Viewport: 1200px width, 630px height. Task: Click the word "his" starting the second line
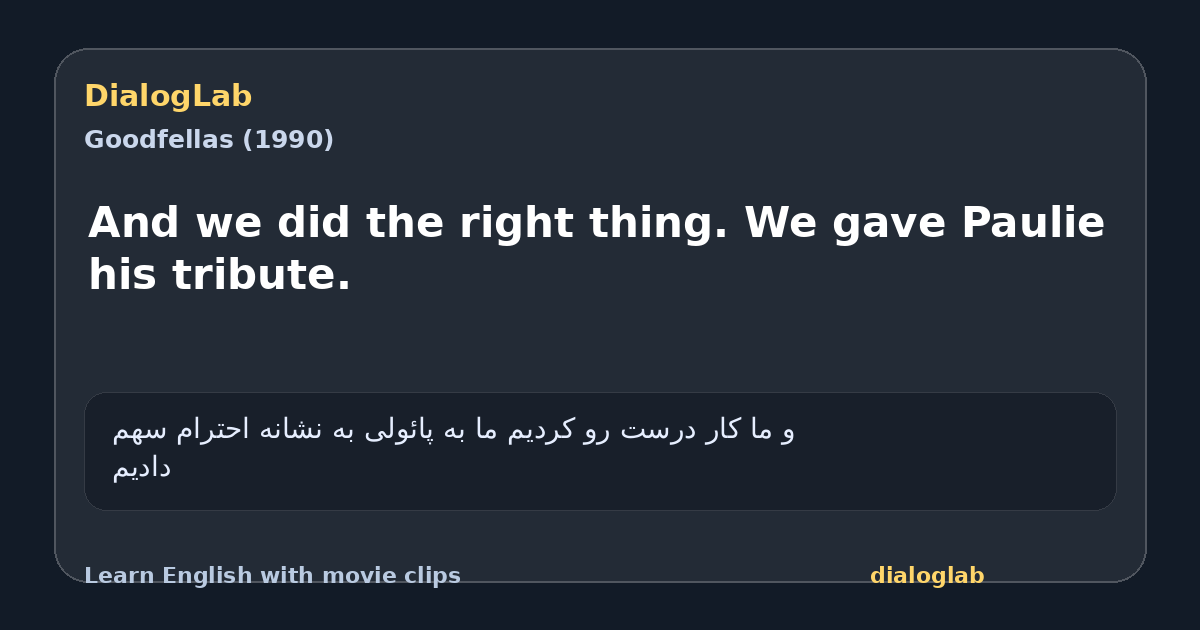pyautogui.click(x=123, y=275)
